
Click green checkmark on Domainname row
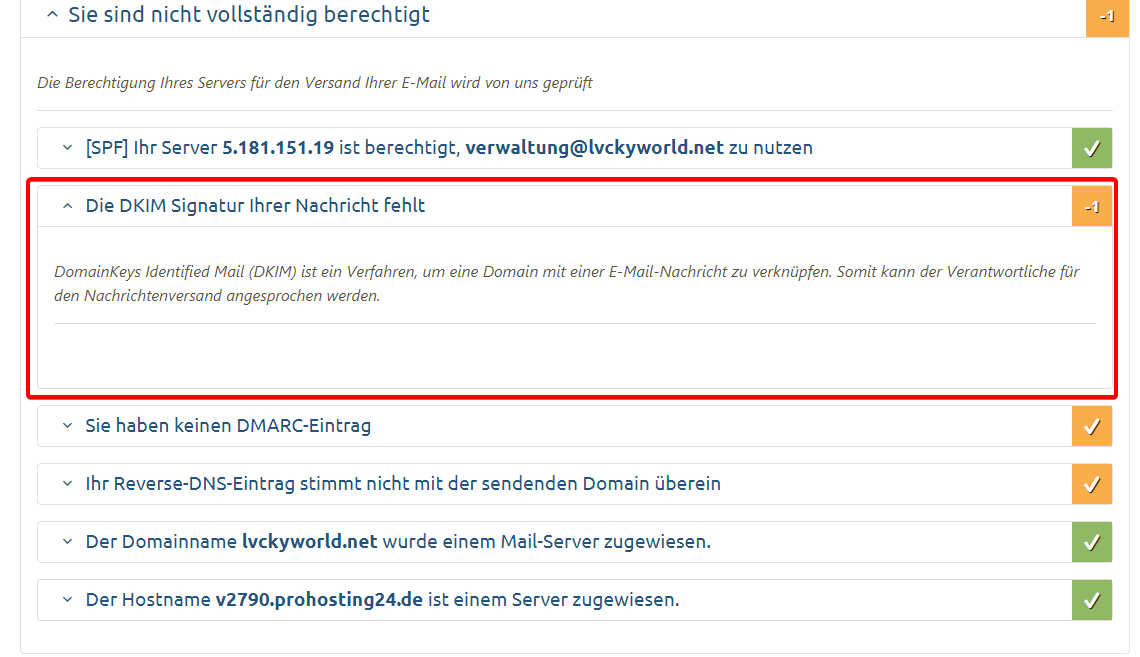pos(1091,542)
